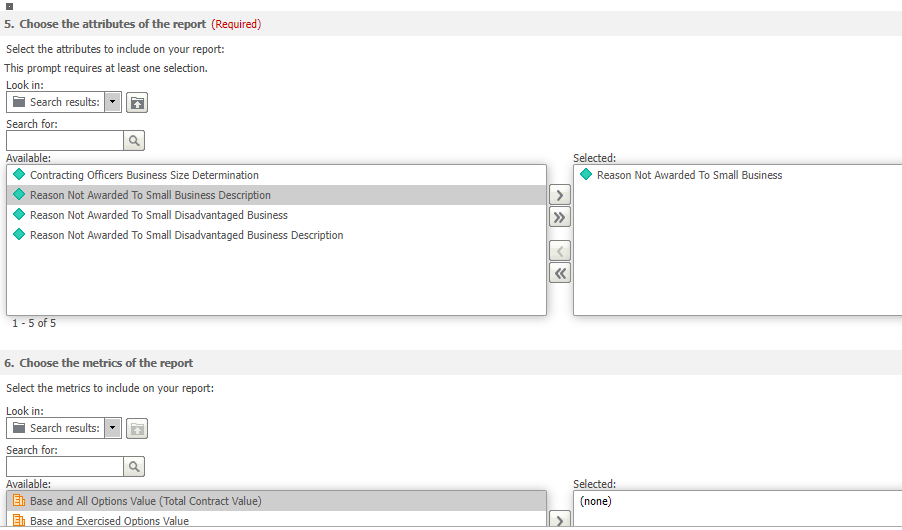The image size is (902, 530).
Task: Open attributes Look in dropdown arrow
Action: [x=113, y=102]
